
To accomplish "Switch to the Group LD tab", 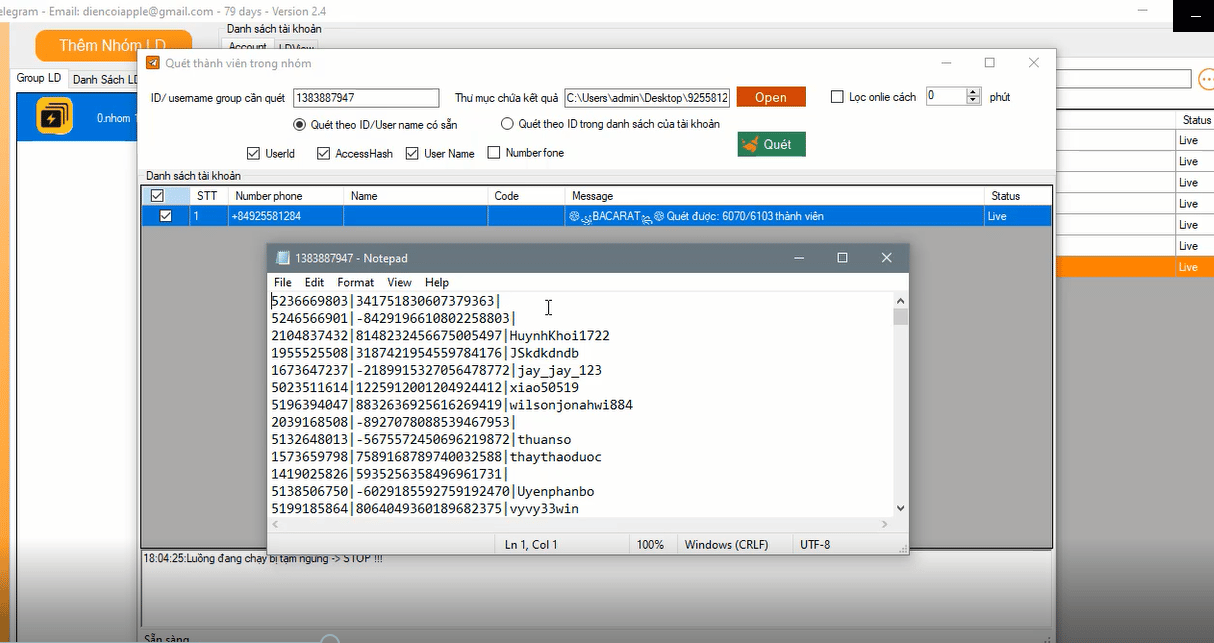I will click(x=39, y=78).
